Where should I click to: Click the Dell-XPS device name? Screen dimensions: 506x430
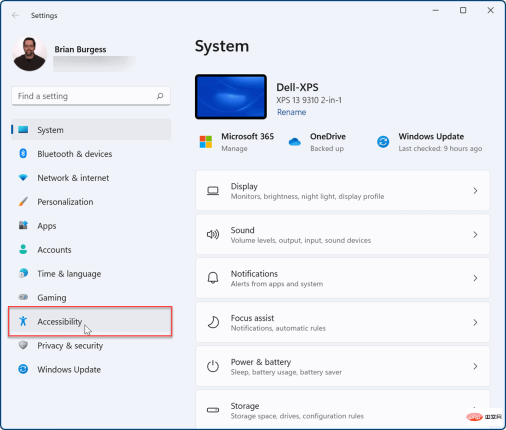tap(297, 87)
